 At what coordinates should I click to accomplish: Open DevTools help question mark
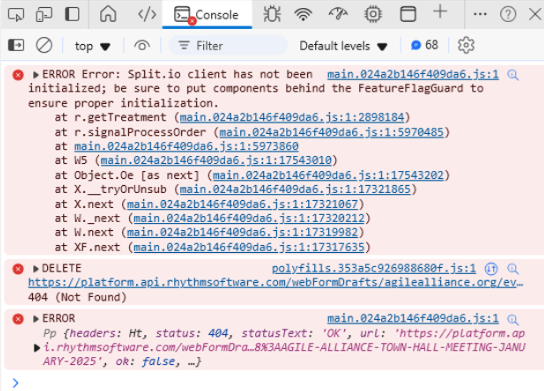click(x=508, y=15)
